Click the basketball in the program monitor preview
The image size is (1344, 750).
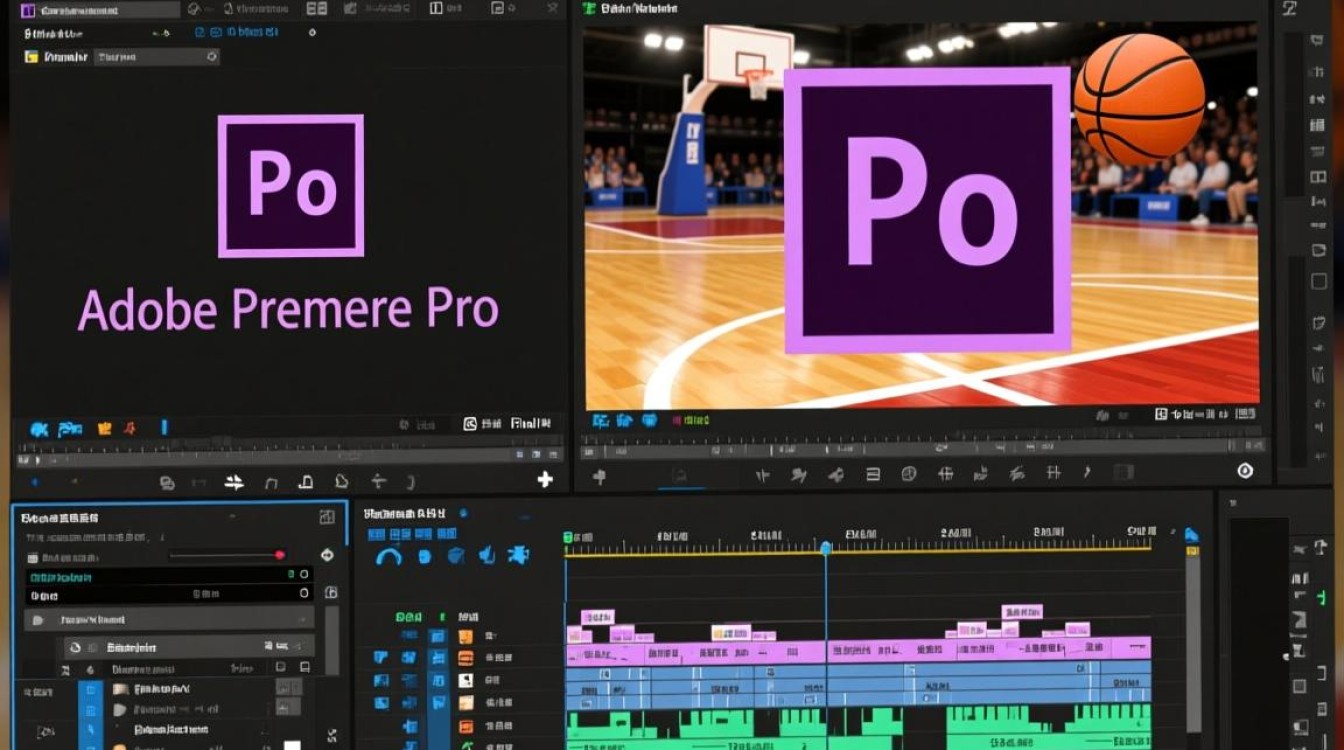coord(1139,99)
